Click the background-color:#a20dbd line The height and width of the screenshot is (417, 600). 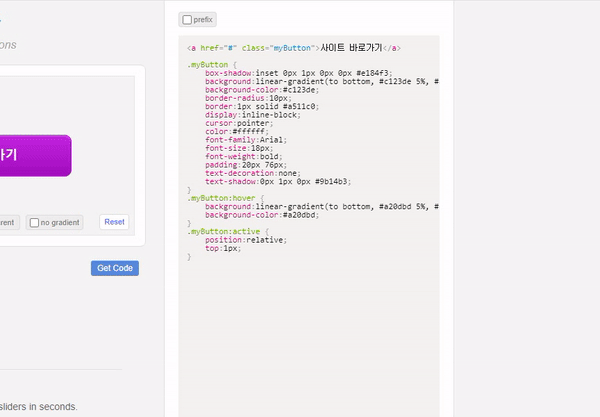[x=262, y=215]
